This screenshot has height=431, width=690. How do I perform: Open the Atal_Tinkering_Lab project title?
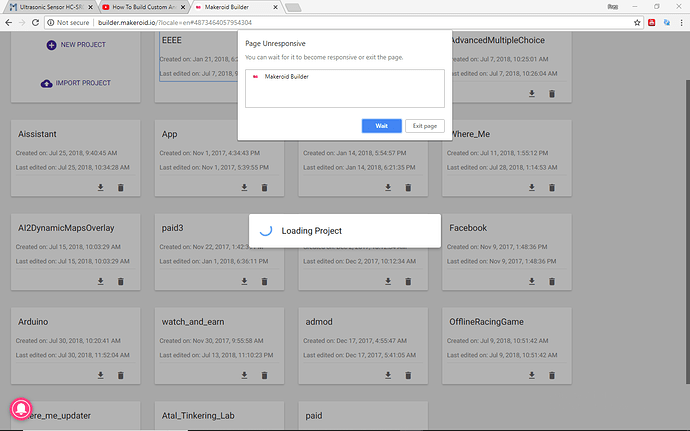(x=198, y=416)
